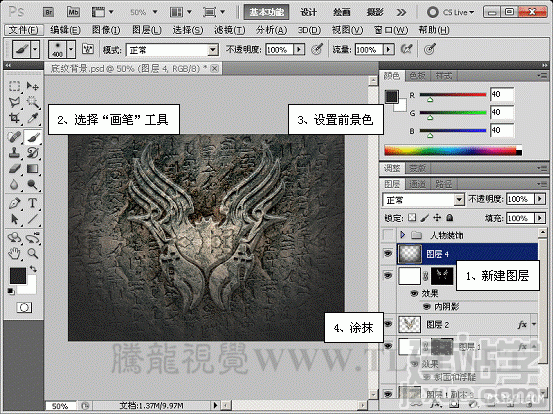This screenshot has height=414, width=553.
Task: Show the 人物装饰 group visibility box
Action: click(x=388, y=235)
